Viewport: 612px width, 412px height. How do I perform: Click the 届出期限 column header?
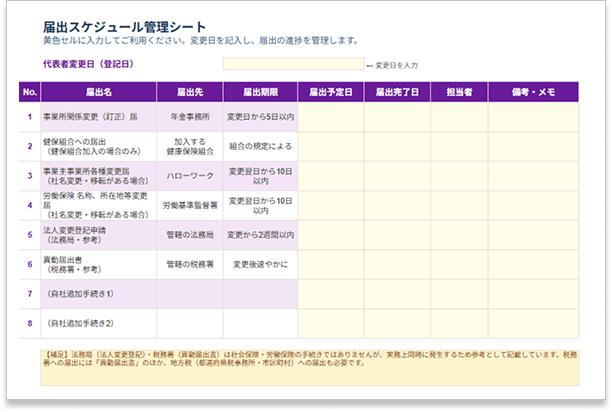(260, 92)
